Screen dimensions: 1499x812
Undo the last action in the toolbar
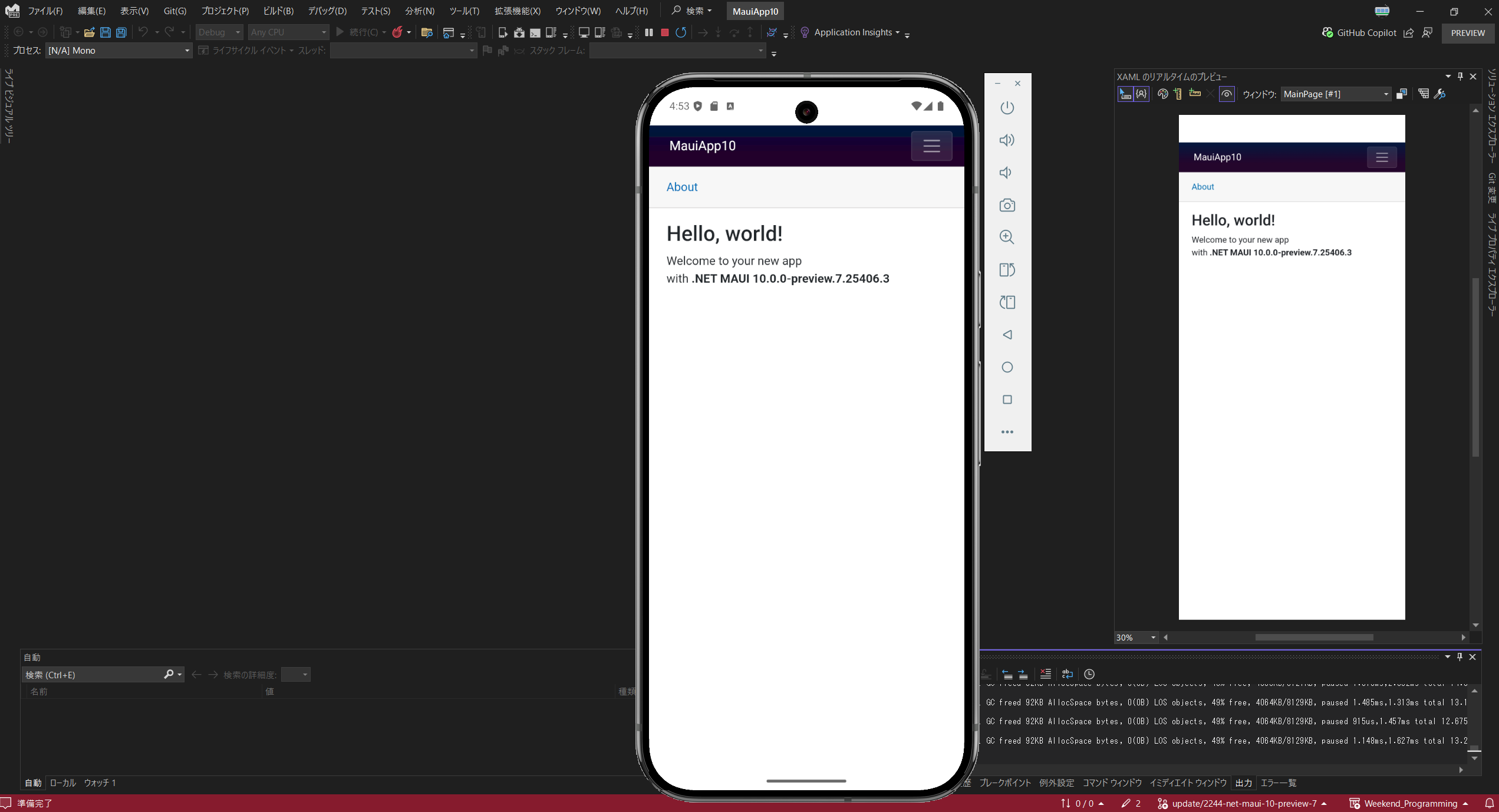(x=143, y=32)
